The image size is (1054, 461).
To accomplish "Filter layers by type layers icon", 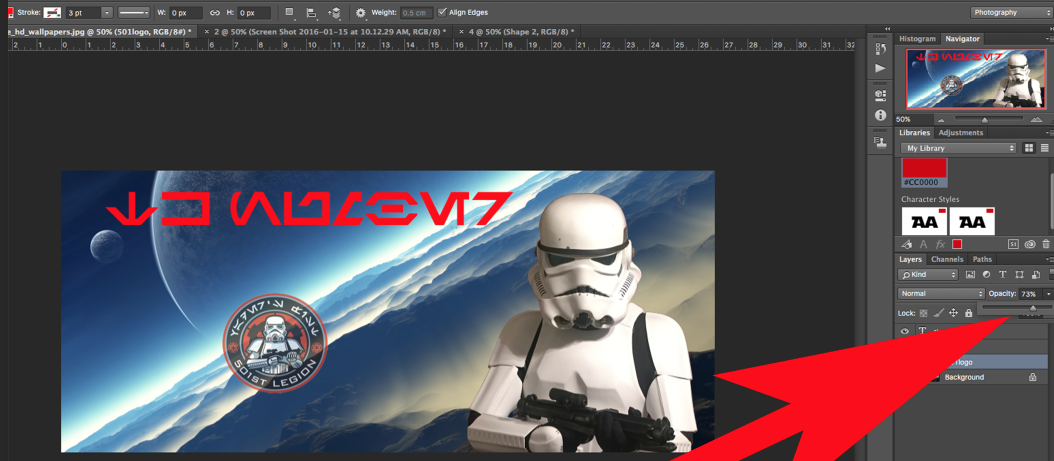I will [1003, 275].
